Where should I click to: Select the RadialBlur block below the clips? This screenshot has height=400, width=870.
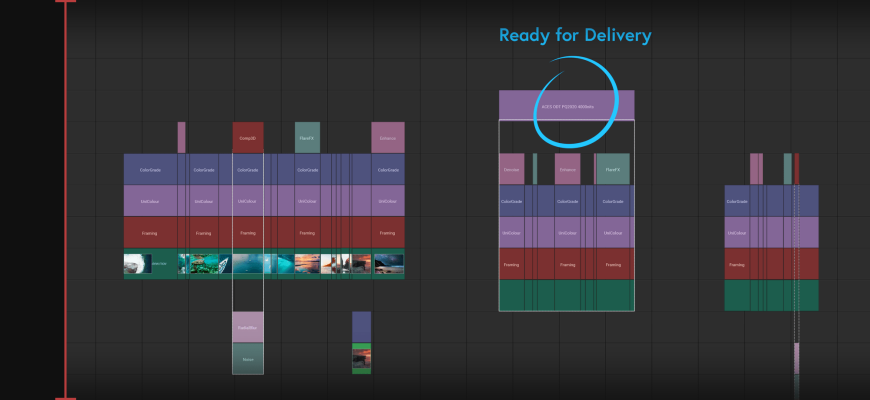(247, 327)
